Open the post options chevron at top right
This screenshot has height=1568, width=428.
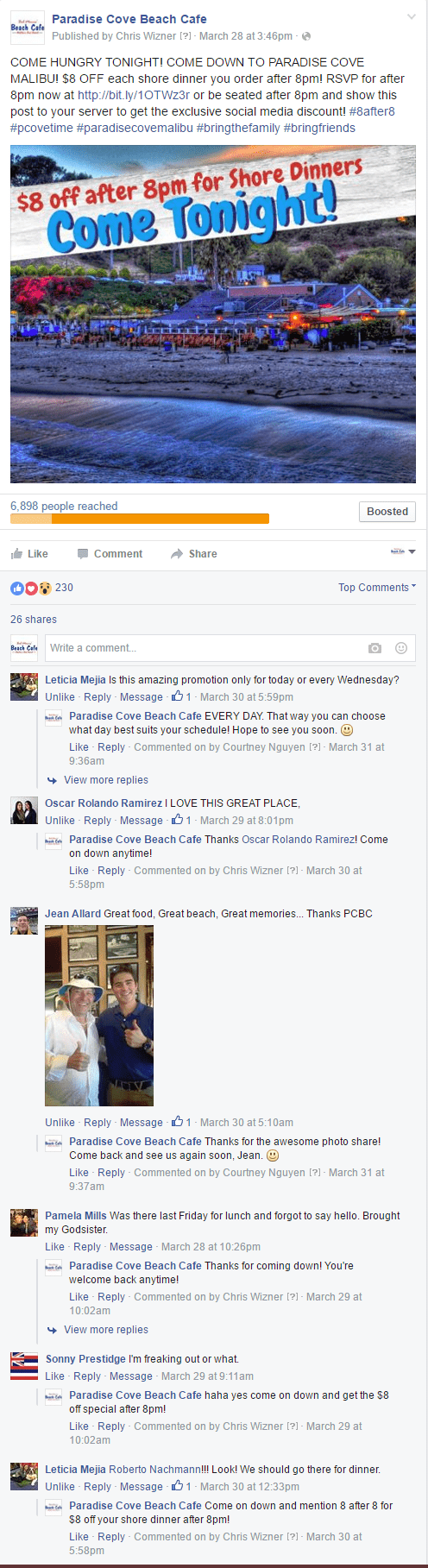412,17
